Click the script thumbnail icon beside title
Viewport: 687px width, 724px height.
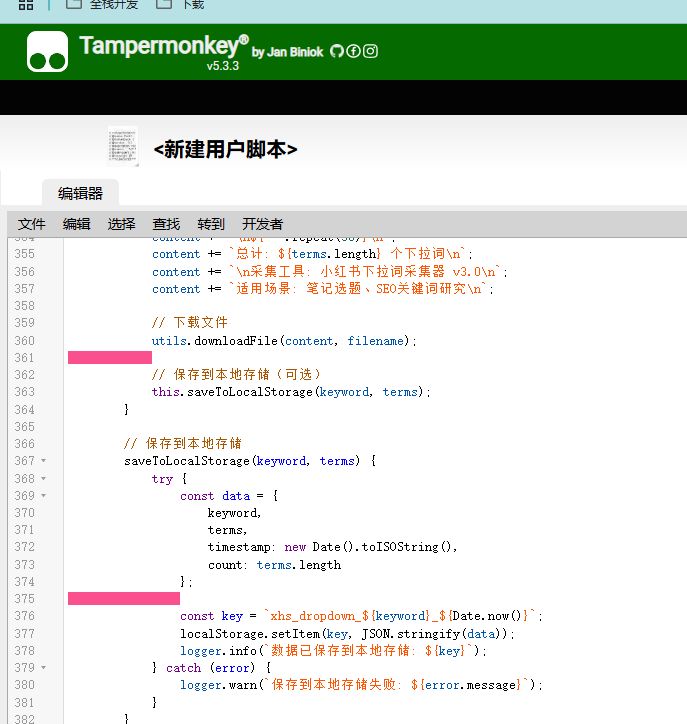[x=123, y=146]
